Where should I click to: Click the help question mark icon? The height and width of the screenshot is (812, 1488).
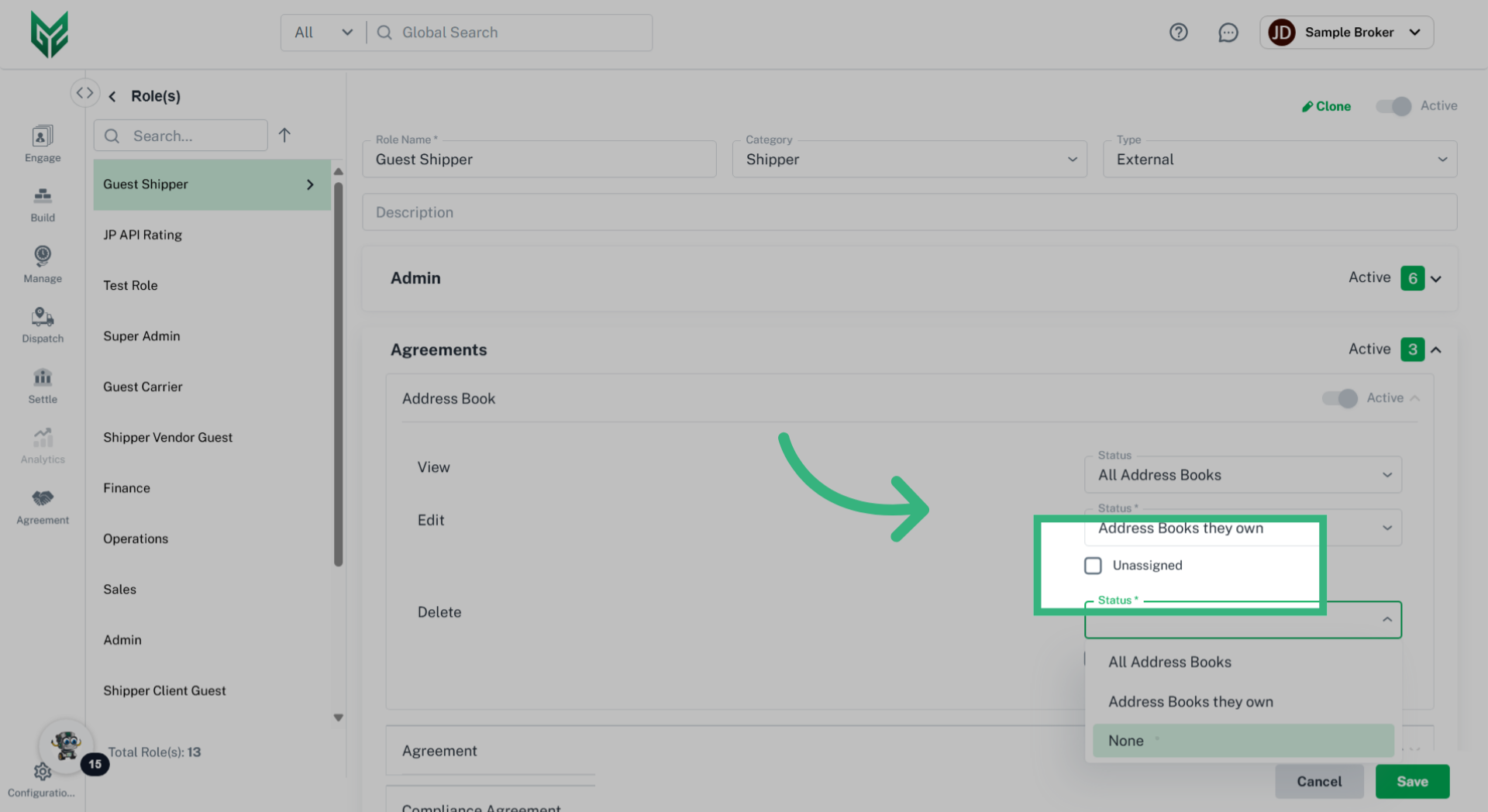tap(1178, 33)
